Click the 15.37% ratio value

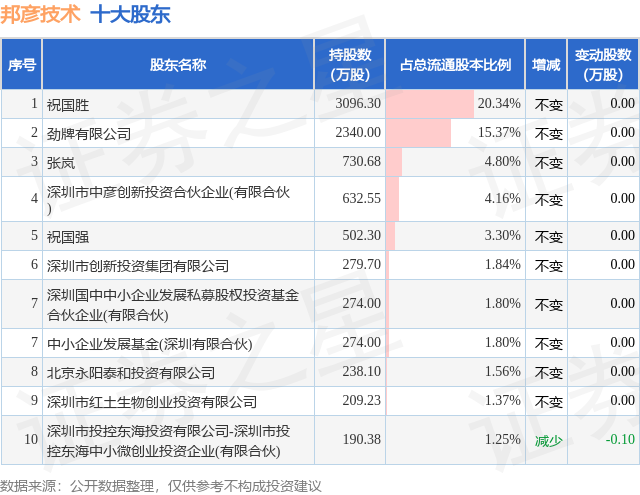point(499,132)
